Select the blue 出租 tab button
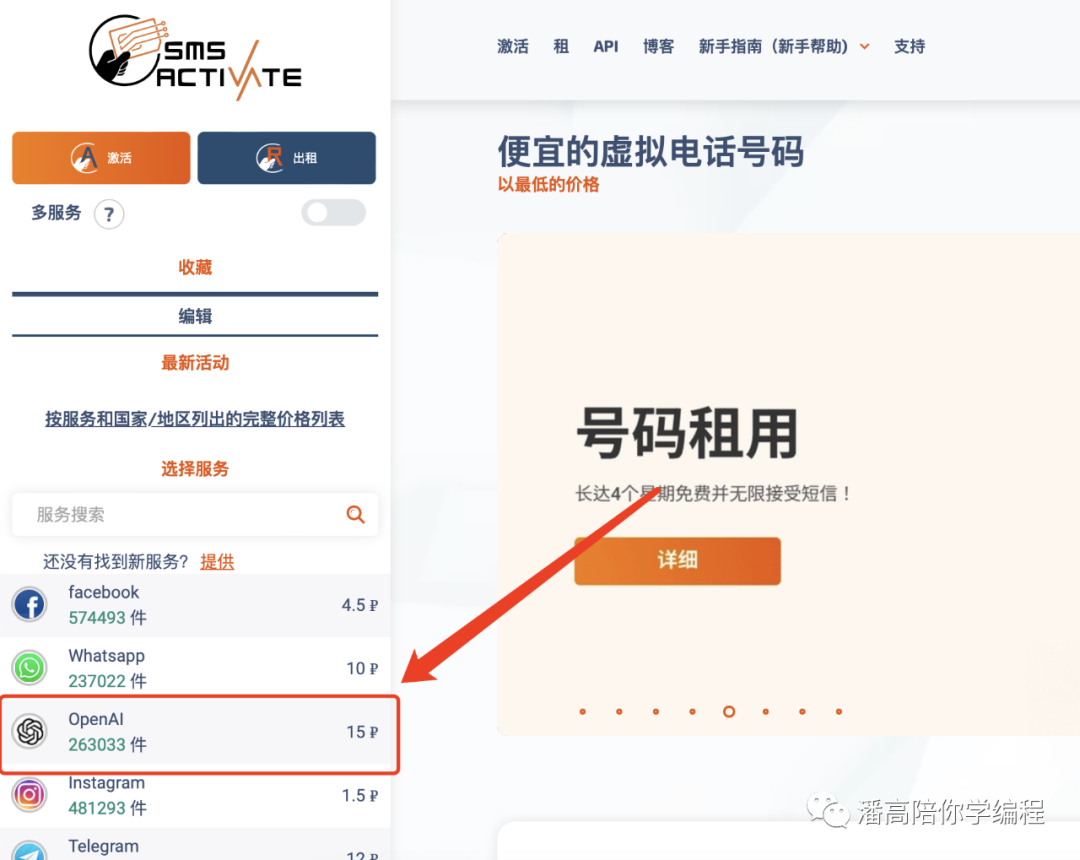 (287, 158)
